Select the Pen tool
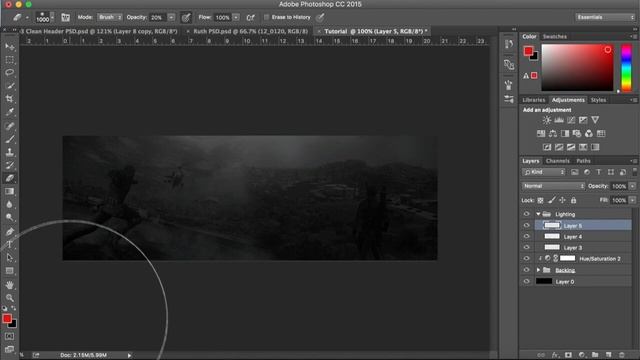The image size is (640, 360). (x=9, y=231)
